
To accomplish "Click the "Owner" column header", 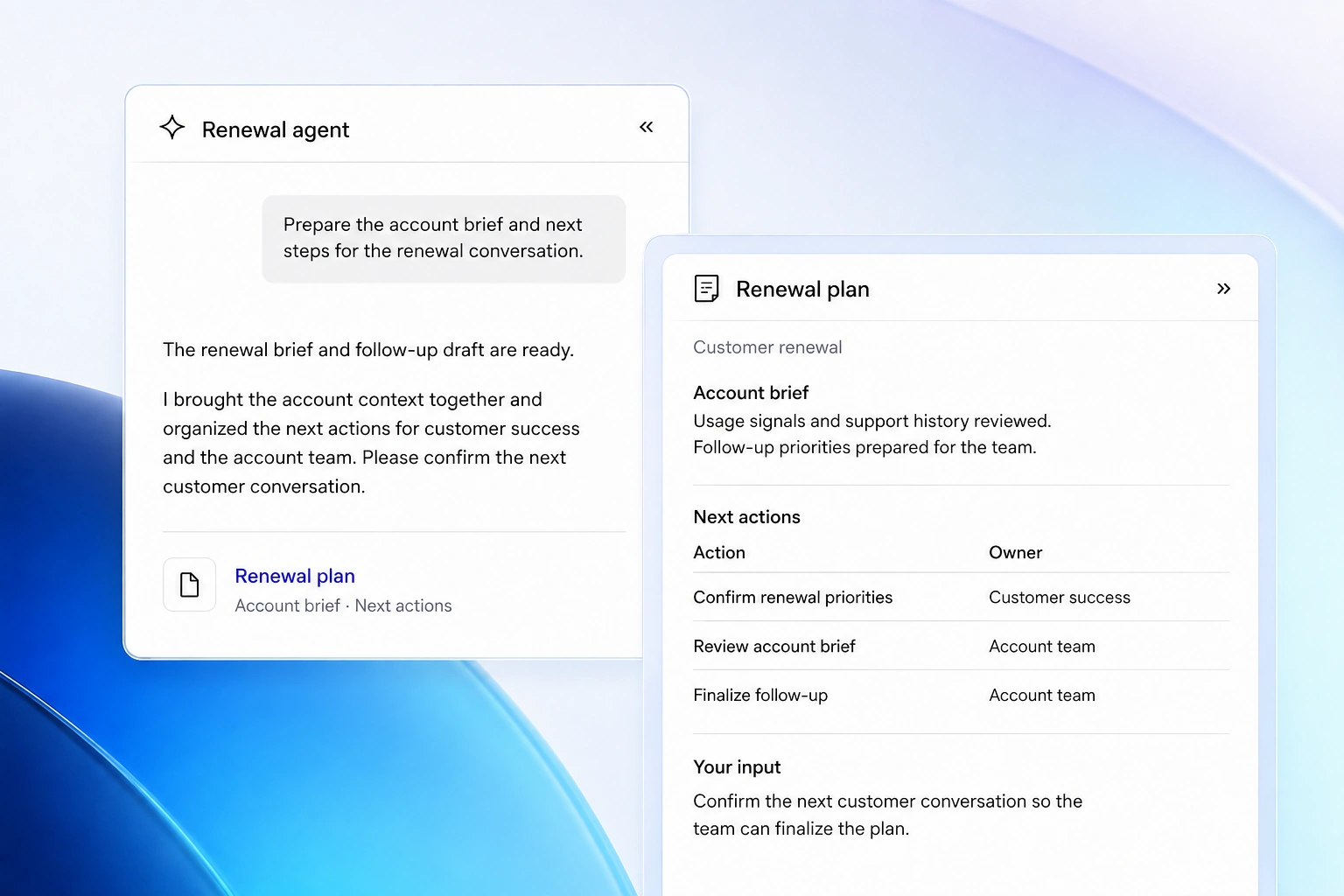I will [1015, 553].
